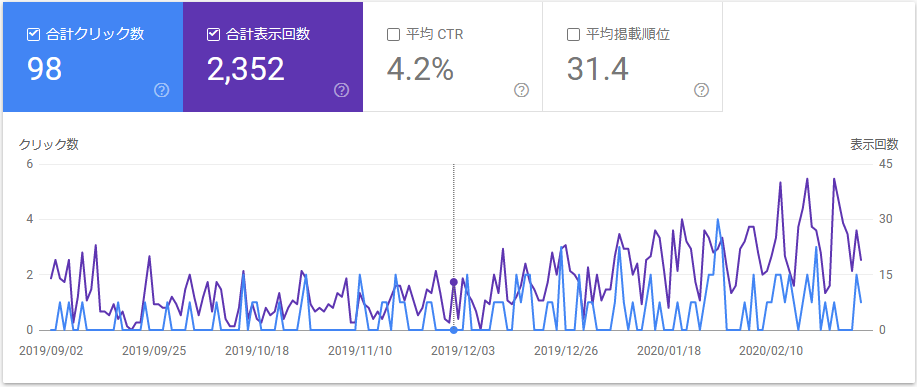Click the クリック数 axis title
The image size is (917, 387).
pyautogui.click(x=49, y=144)
